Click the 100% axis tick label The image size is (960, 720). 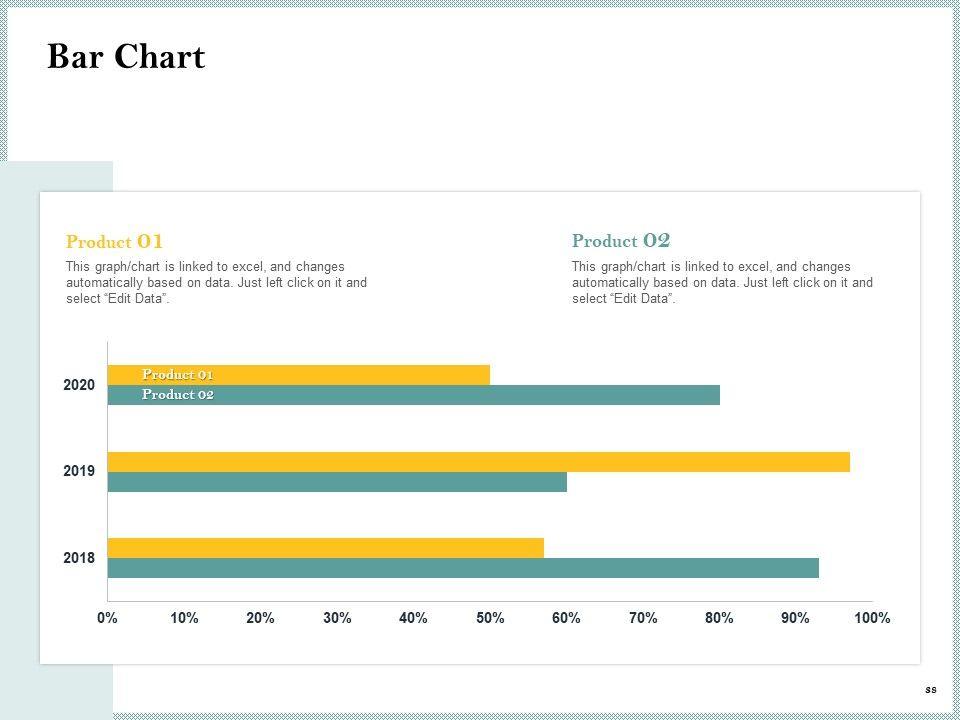[872, 618]
